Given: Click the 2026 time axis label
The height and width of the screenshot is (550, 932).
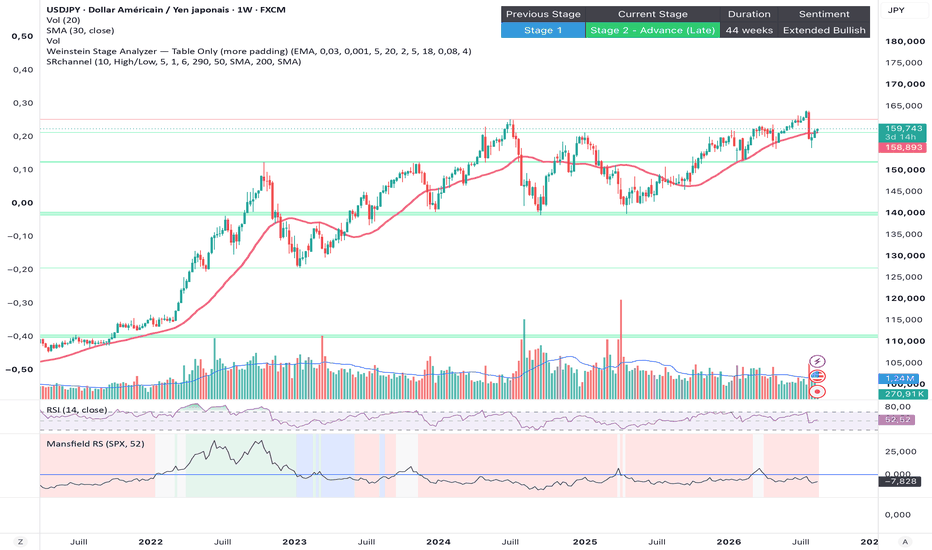Looking at the screenshot, I should (x=729, y=542).
